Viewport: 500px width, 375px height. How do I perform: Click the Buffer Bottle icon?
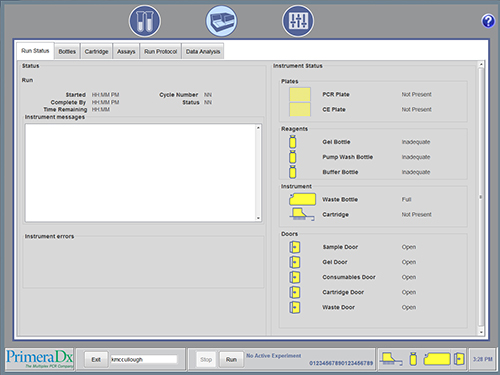(x=293, y=172)
